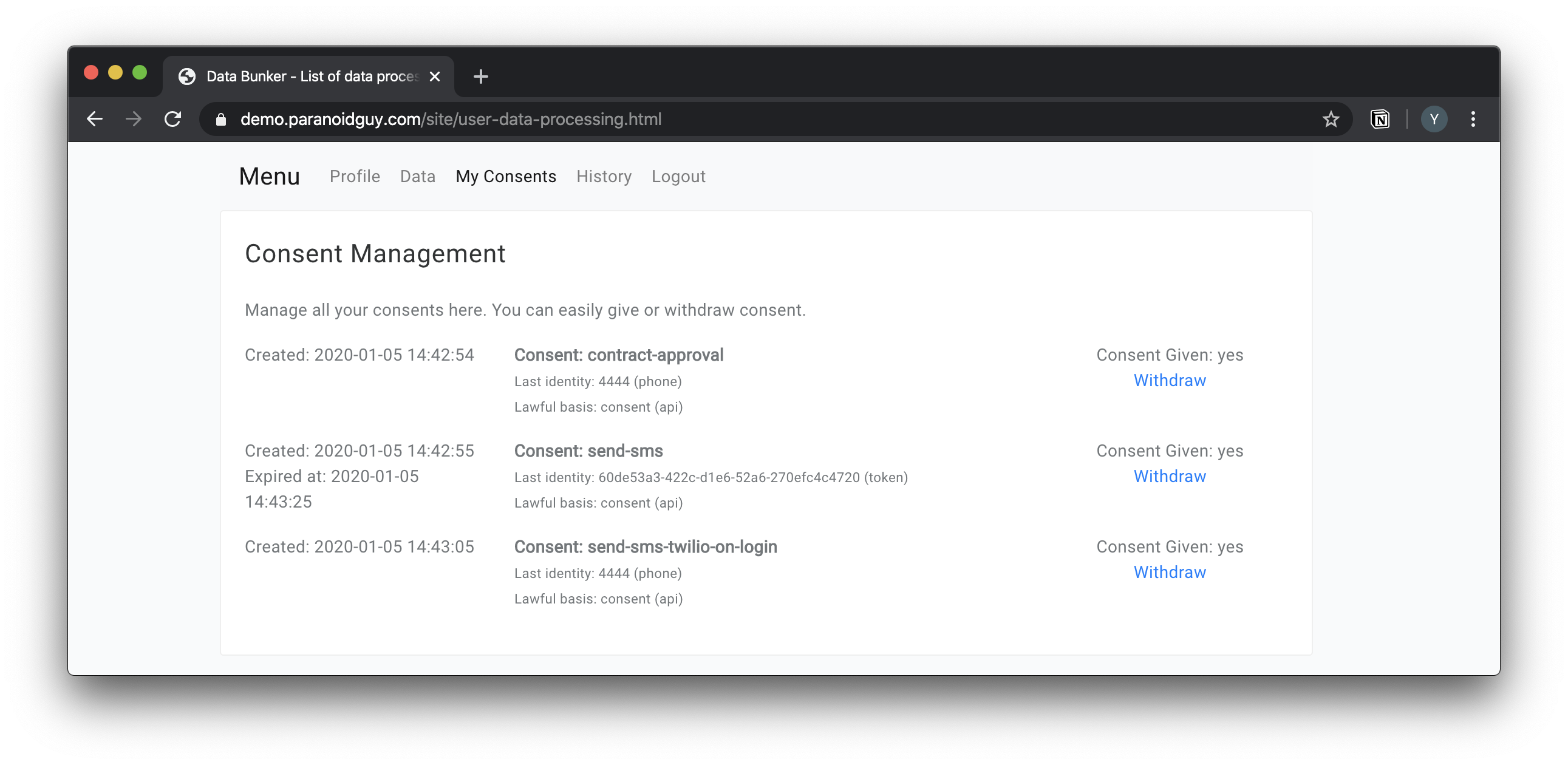Withdraw the send-sms-twilio-on-login consent
This screenshot has height=765, width=1568.
click(x=1168, y=573)
